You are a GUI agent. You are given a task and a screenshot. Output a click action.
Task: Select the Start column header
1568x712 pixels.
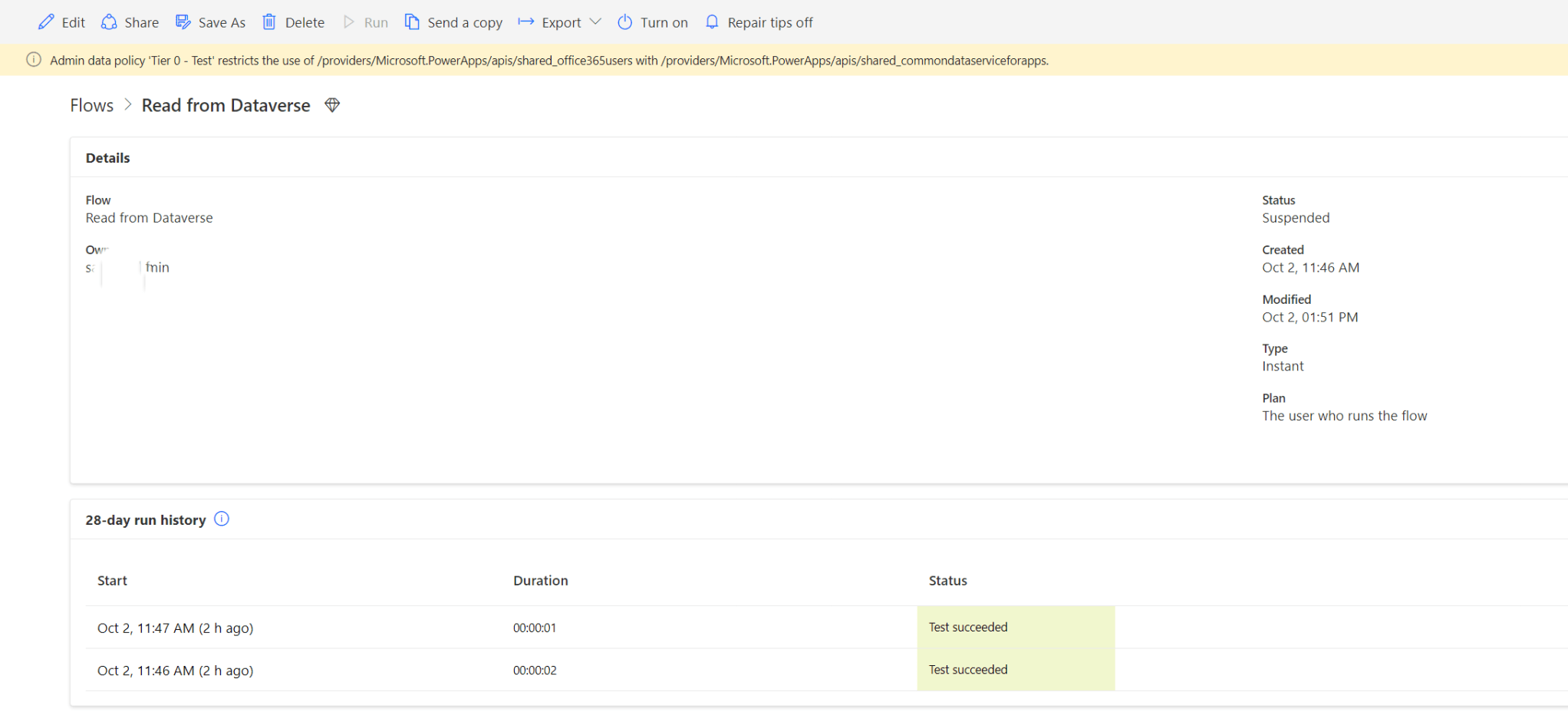pyautogui.click(x=112, y=581)
